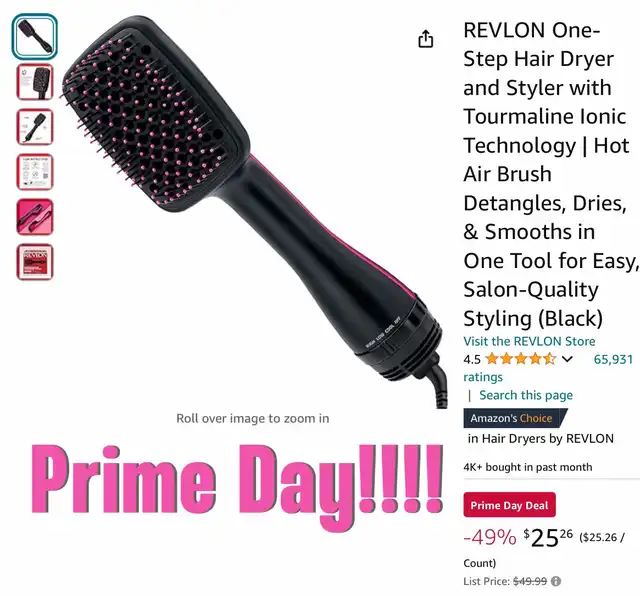Screen dimensions: 640x596
Task: Select the fifth pink brush thumbnail
Action: [x=35, y=217]
